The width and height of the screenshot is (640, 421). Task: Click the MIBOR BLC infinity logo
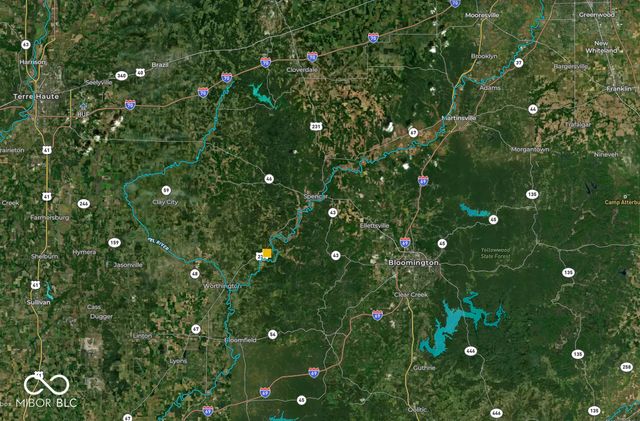click(x=46, y=385)
